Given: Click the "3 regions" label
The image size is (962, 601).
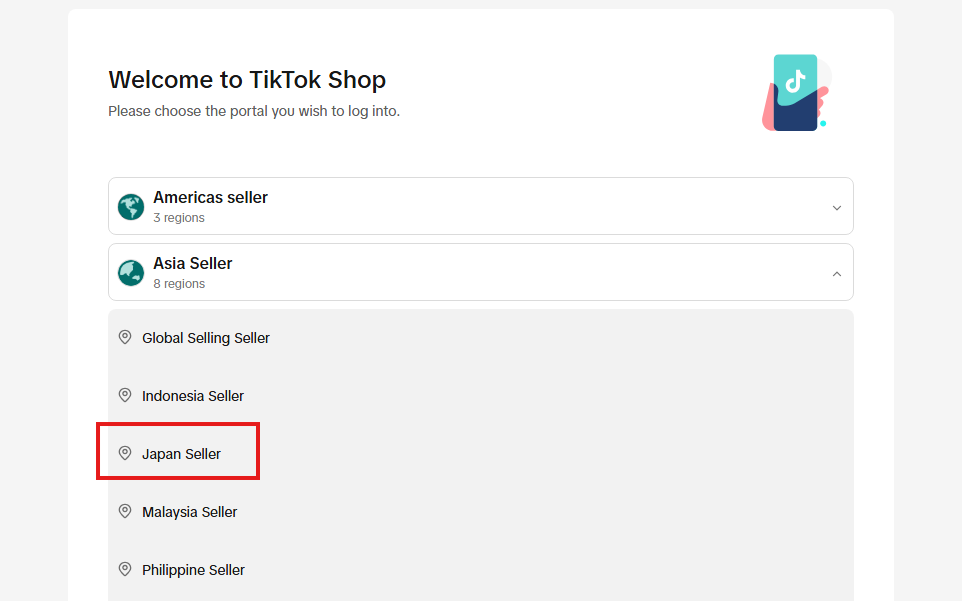Looking at the screenshot, I should pos(179,218).
